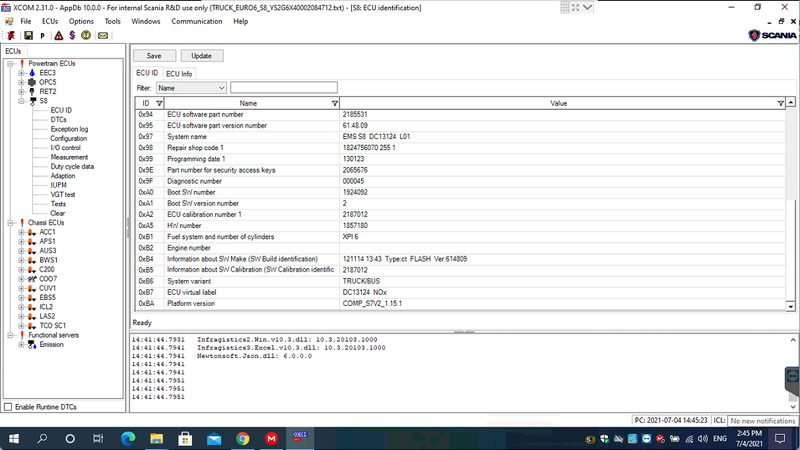This screenshot has width=800, height=450.
Task: Select Measurement under S8
Action: click(69, 157)
